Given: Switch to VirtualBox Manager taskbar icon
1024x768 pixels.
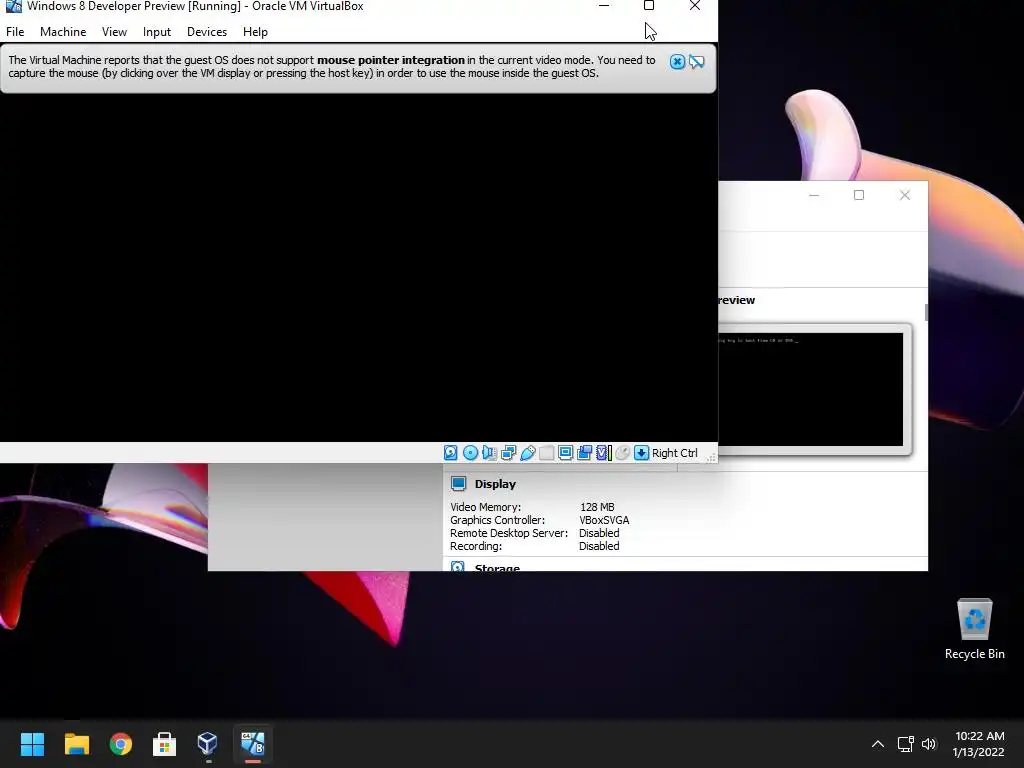Looking at the screenshot, I should tap(208, 744).
